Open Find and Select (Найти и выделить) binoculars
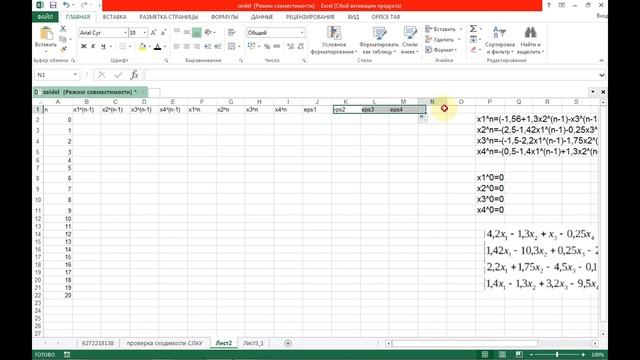The width and height of the screenshot is (640, 360). point(530,40)
